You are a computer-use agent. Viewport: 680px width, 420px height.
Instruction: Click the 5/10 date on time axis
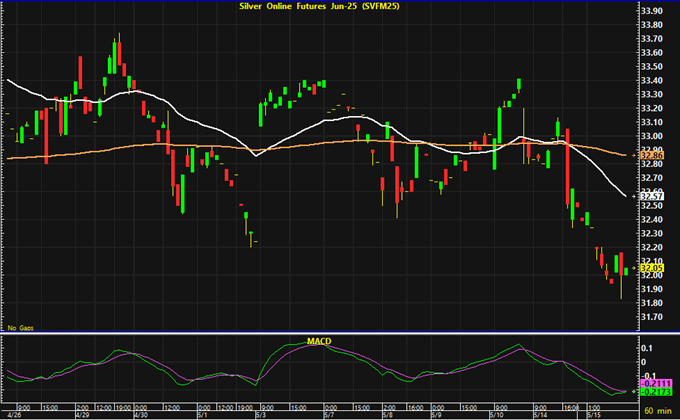[x=497, y=414]
